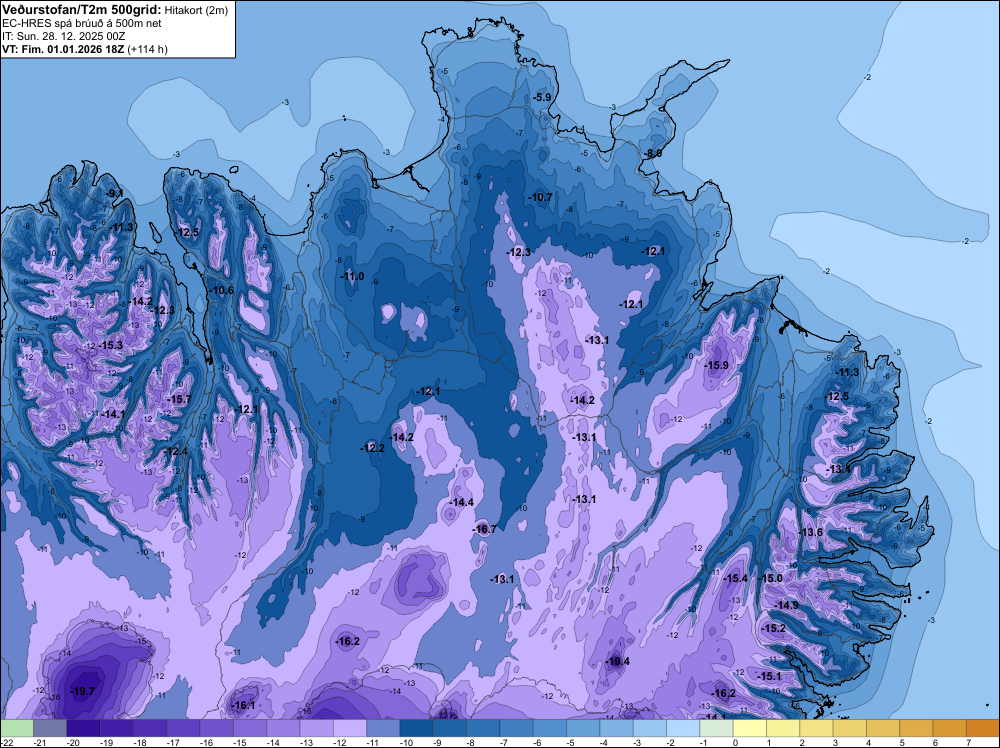The image size is (1000, 748).
Task: Click the -10.7 temperature value
Action: point(540,198)
